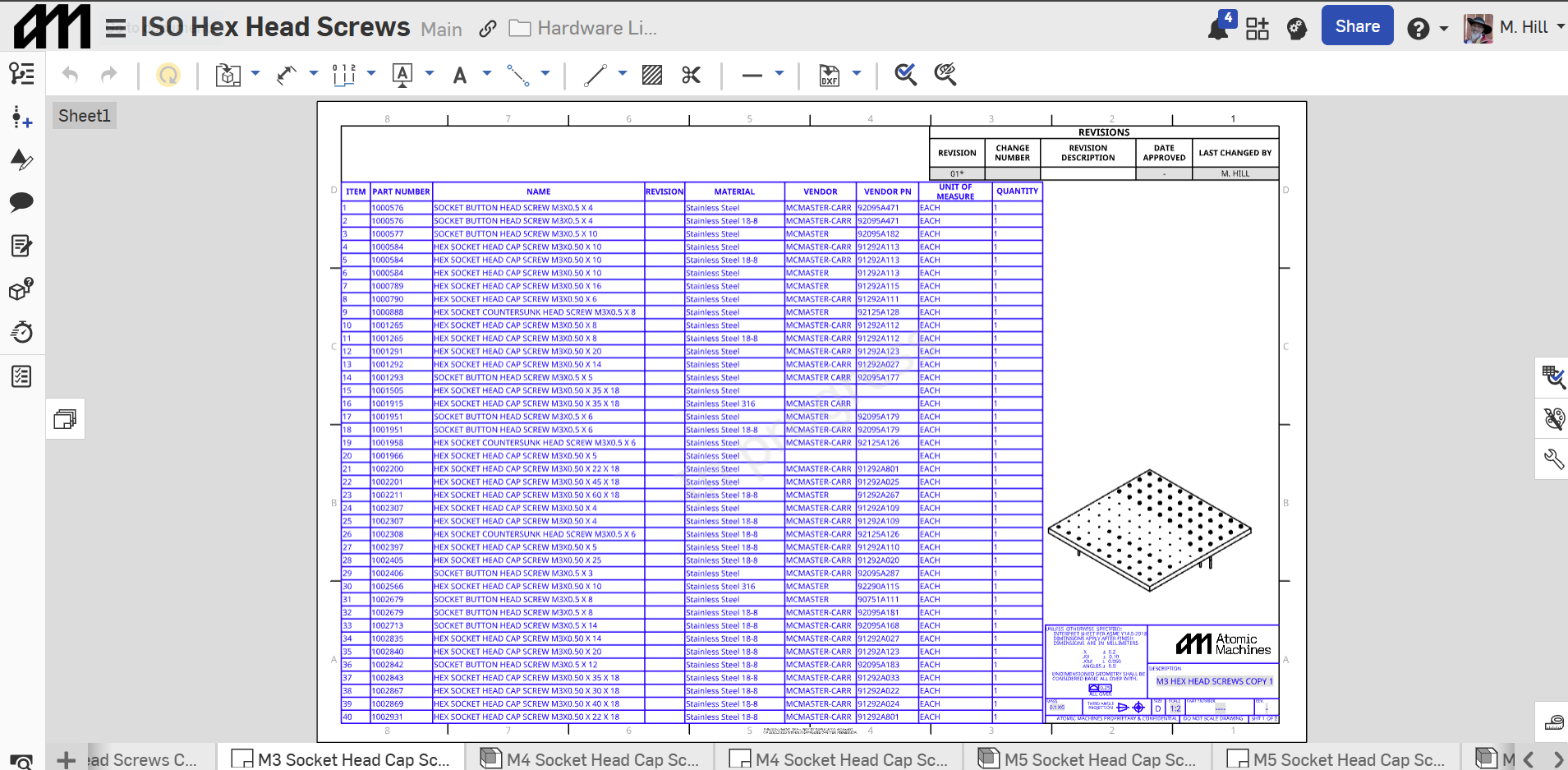This screenshot has height=770, width=1568.
Task: Select the Insert view tool
Action: (228, 75)
